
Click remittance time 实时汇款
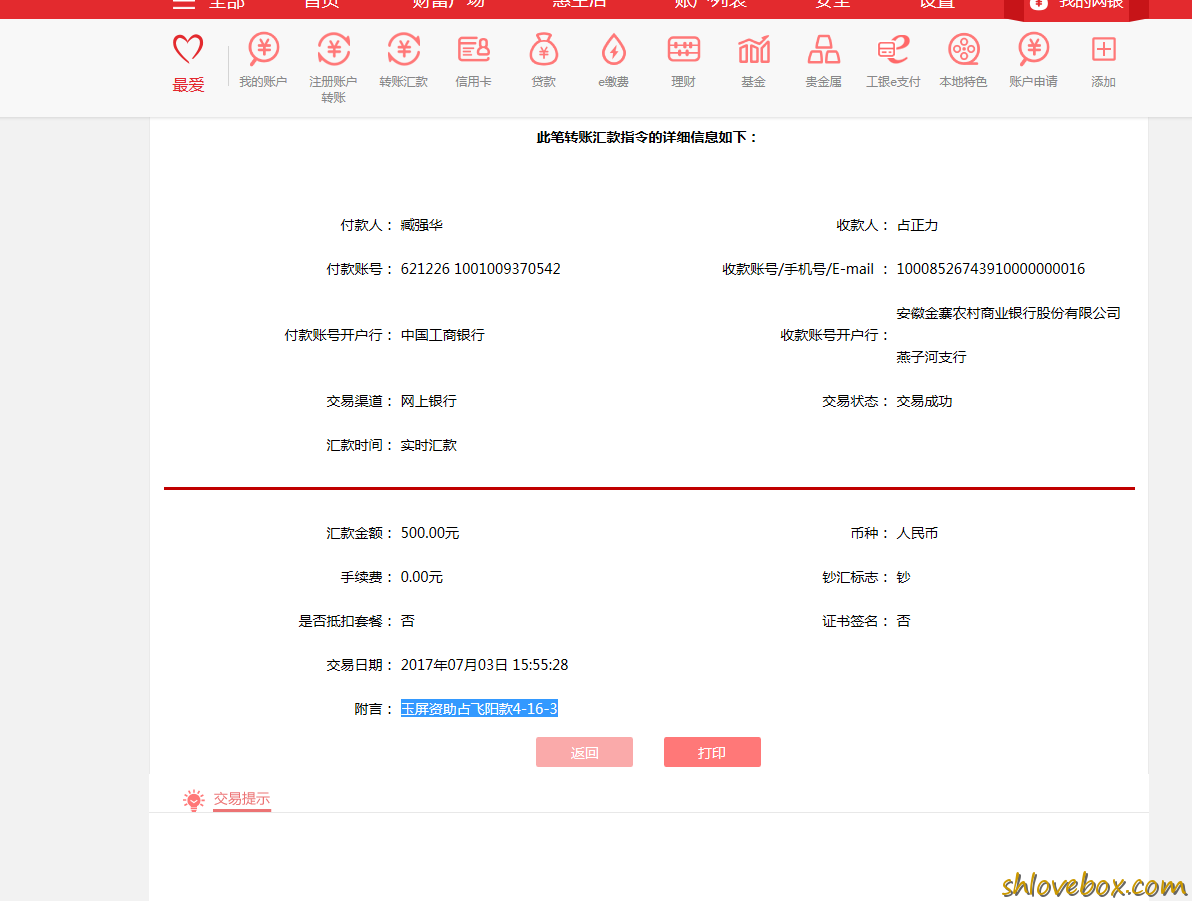429,445
